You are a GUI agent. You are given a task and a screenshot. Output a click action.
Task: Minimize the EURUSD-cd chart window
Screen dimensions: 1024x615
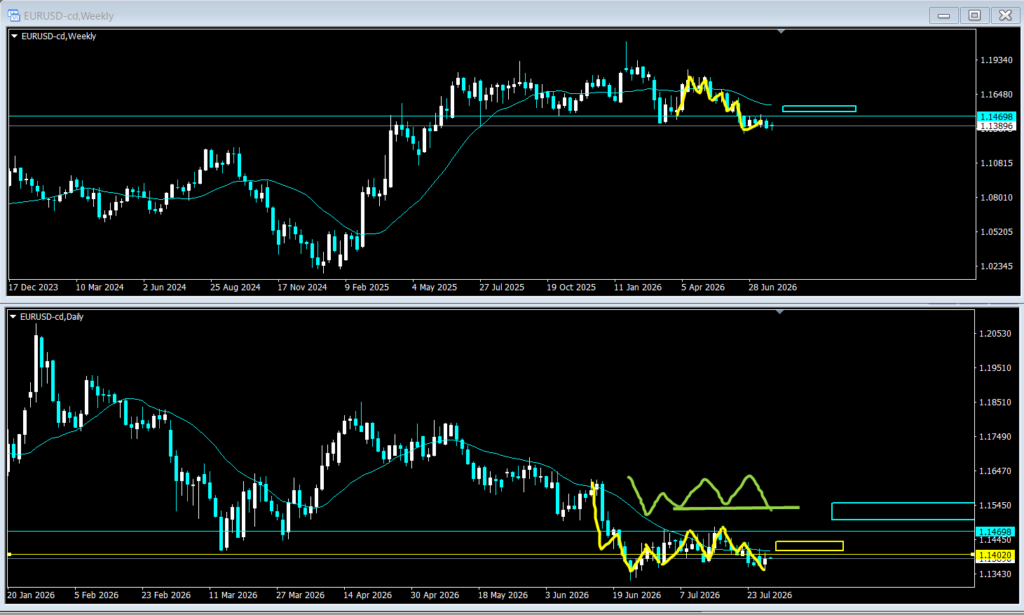pos(944,15)
